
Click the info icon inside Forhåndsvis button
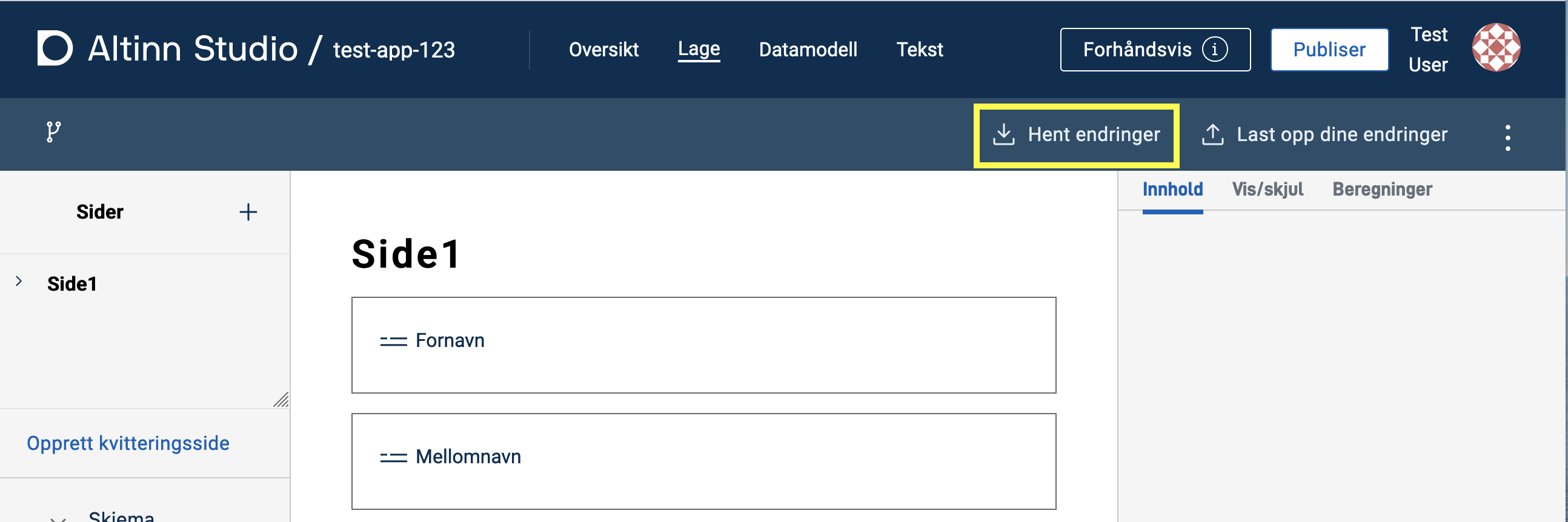coord(1215,50)
